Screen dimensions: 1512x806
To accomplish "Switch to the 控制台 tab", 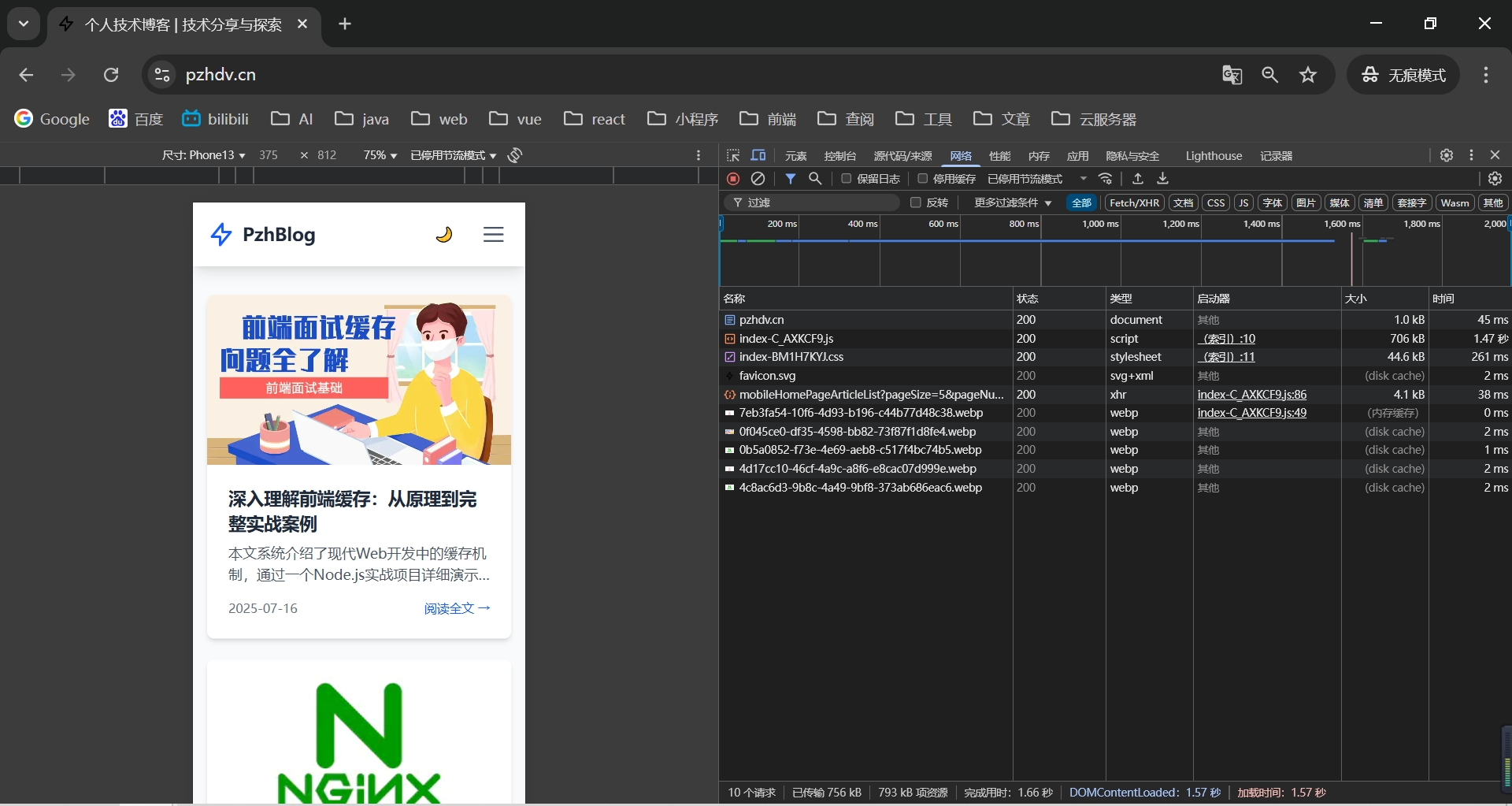I will point(839,156).
